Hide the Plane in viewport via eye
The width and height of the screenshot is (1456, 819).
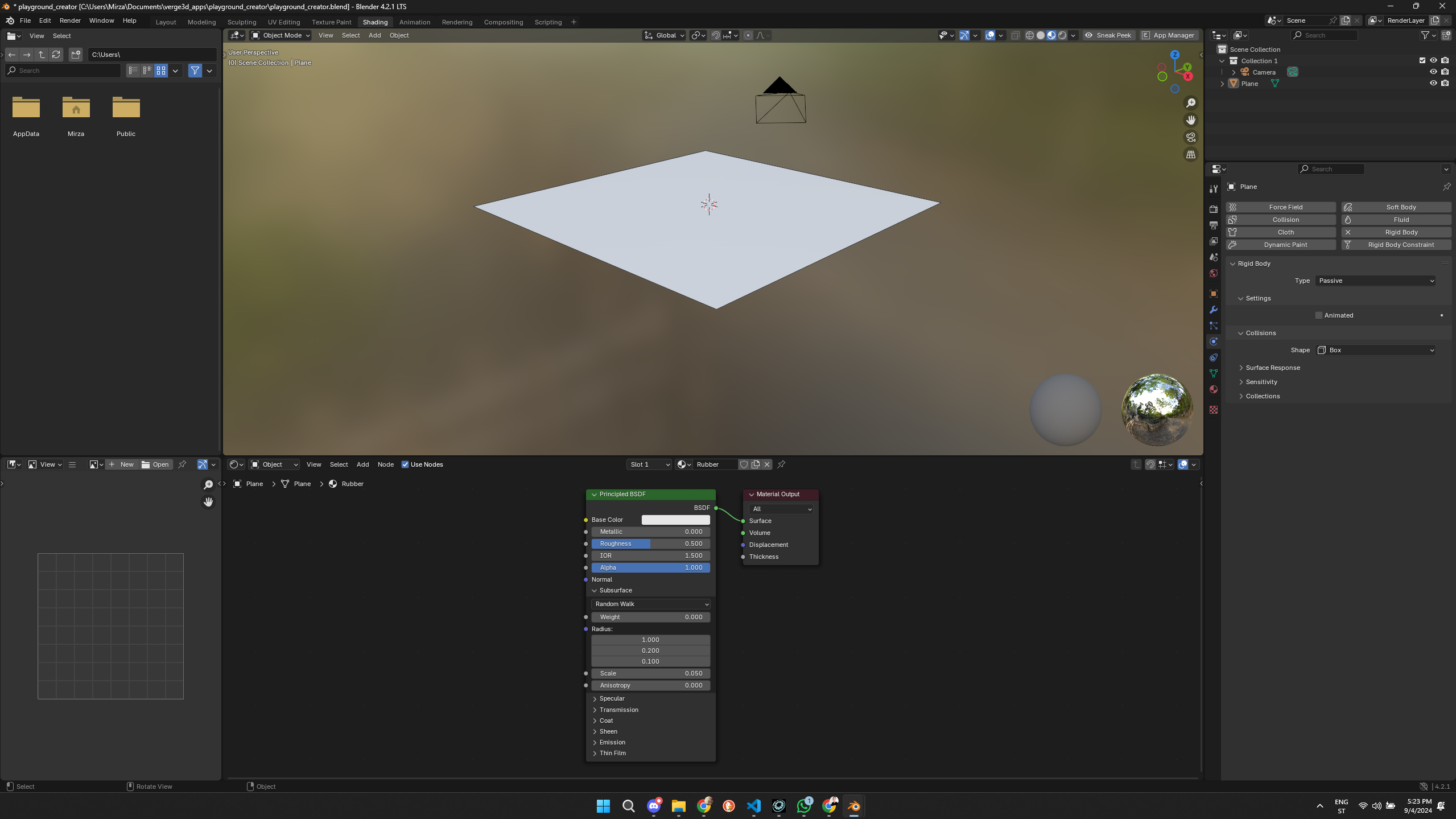point(1433,83)
